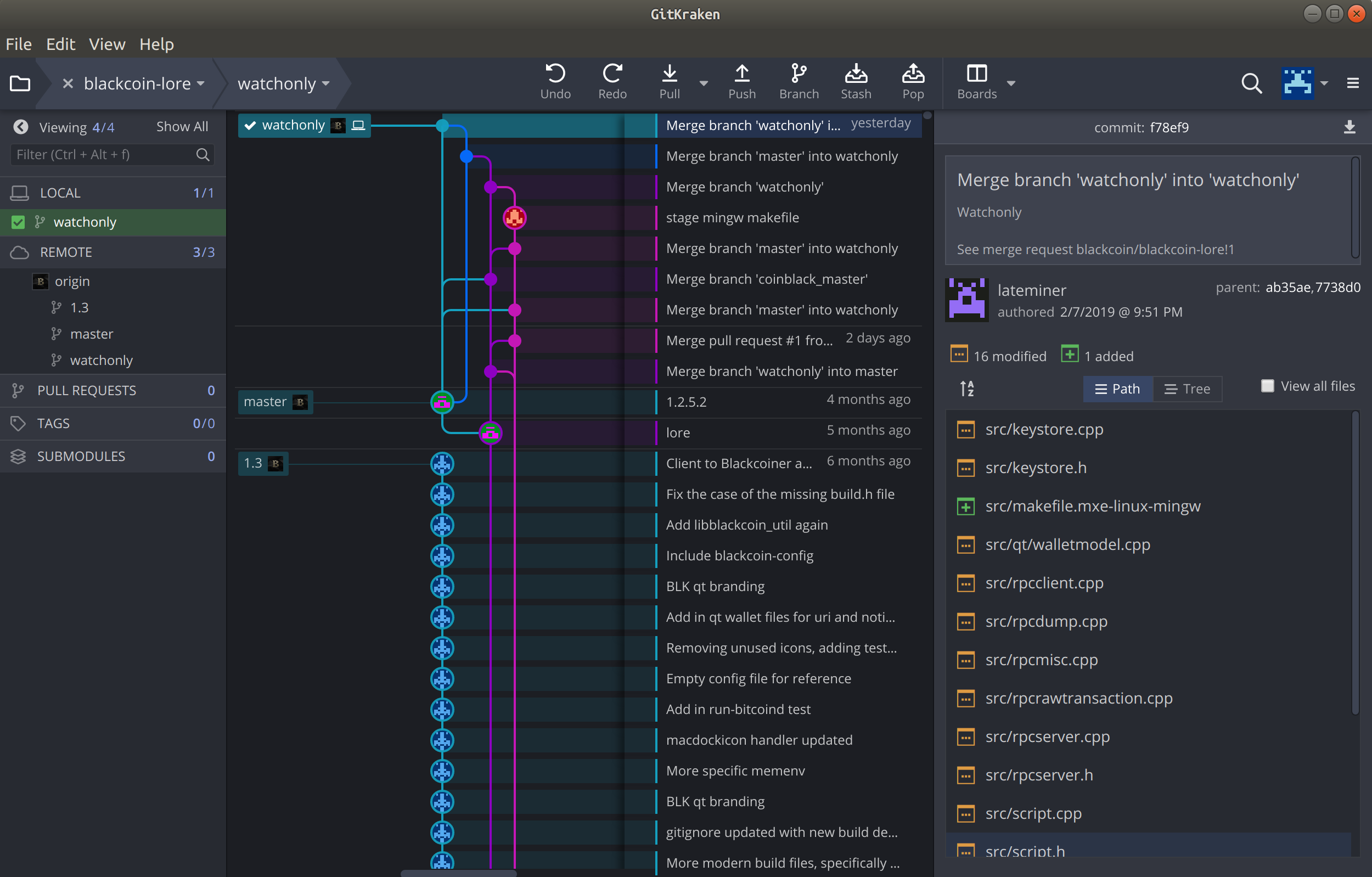
Task: Click Show All in the left panel
Action: [x=182, y=127]
